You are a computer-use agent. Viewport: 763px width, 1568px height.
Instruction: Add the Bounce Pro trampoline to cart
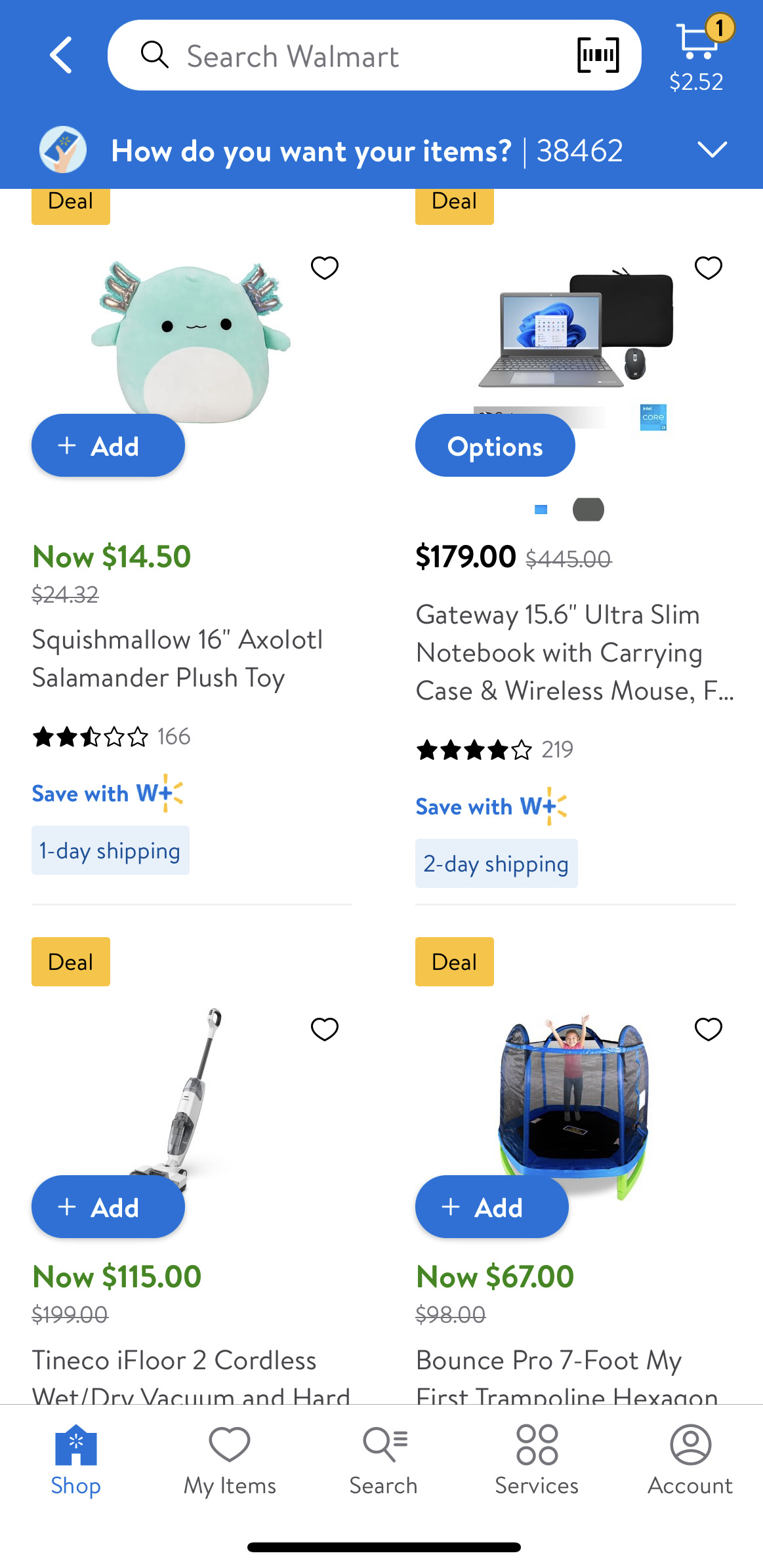[x=492, y=1207]
